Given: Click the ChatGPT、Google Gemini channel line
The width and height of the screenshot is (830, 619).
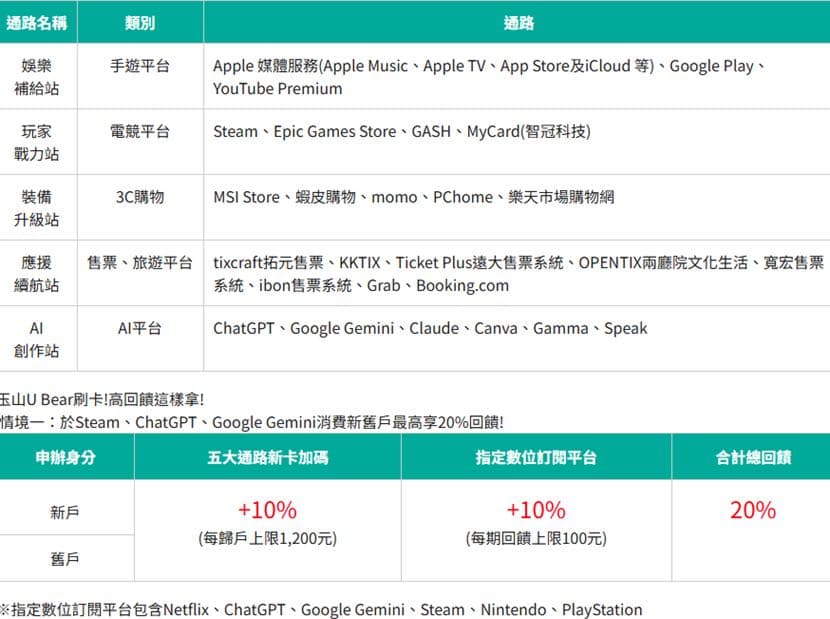Looking at the screenshot, I should tap(430, 328).
